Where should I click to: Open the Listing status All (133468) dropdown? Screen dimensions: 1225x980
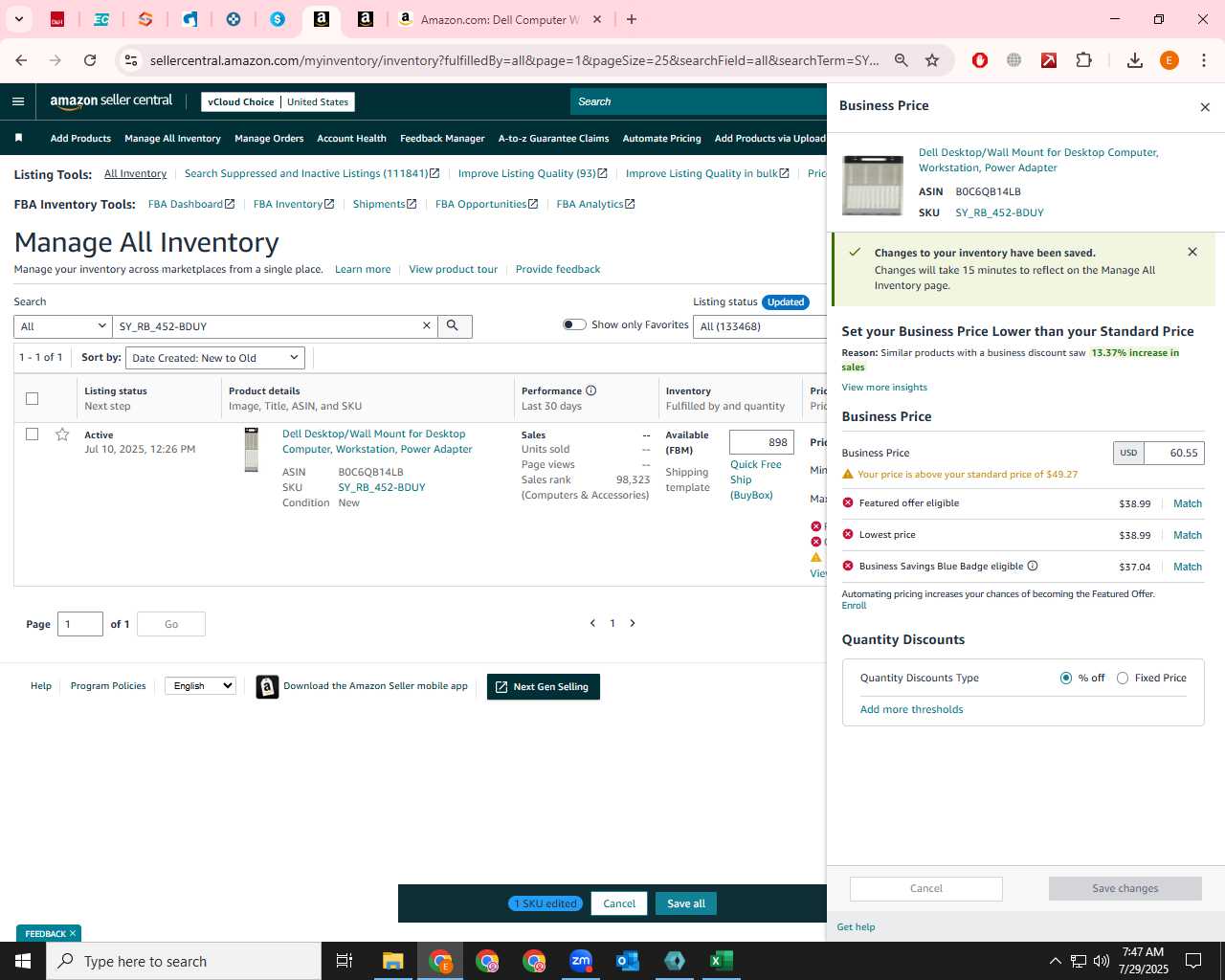tap(761, 326)
